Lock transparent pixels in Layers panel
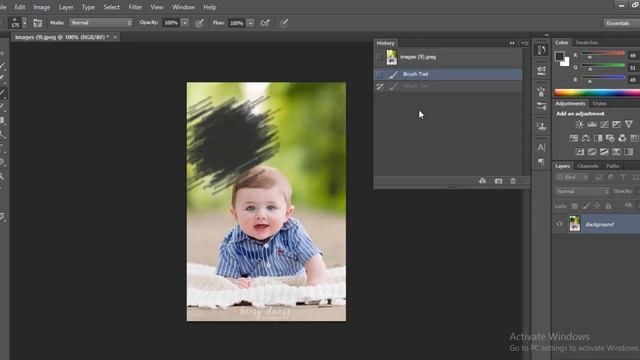The image size is (640, 360). [574, 206]
